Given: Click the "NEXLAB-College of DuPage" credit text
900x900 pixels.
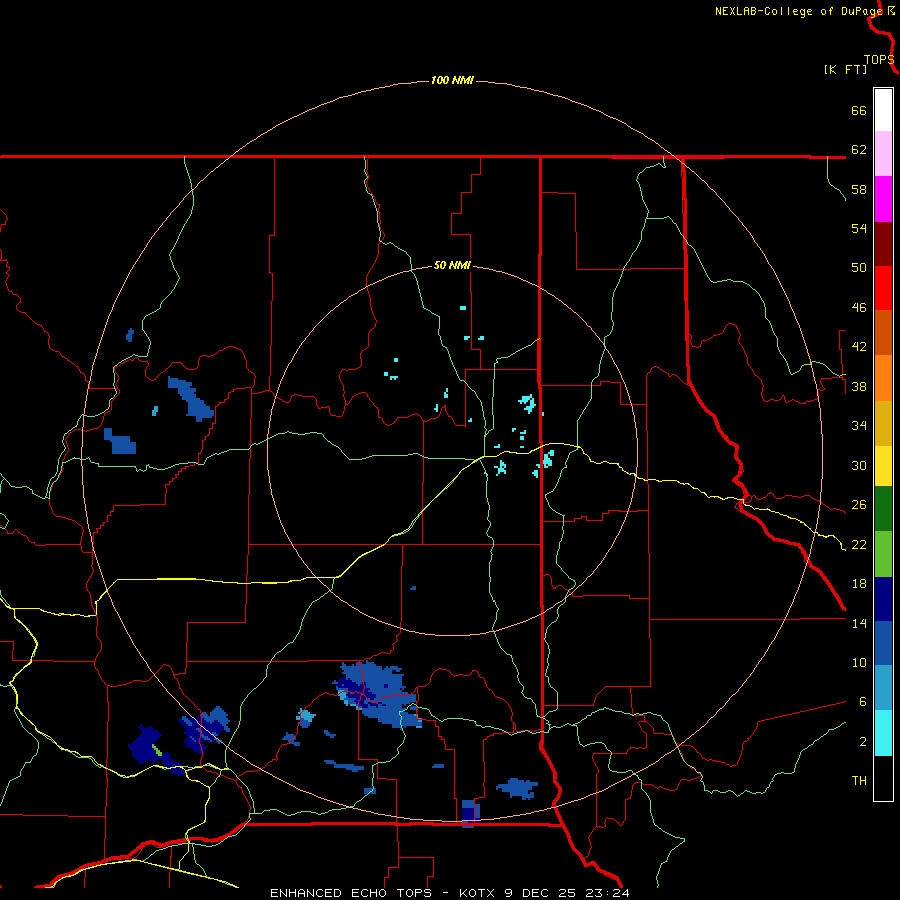Looking at the screenshot, I should click(x=799, y=11).
